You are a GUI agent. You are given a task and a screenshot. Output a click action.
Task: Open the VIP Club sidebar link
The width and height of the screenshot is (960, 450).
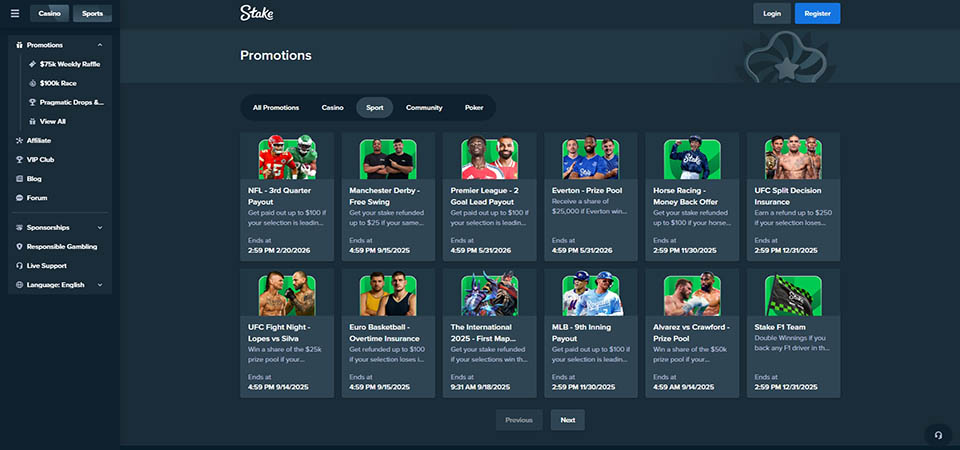click(x=40, y=160)
